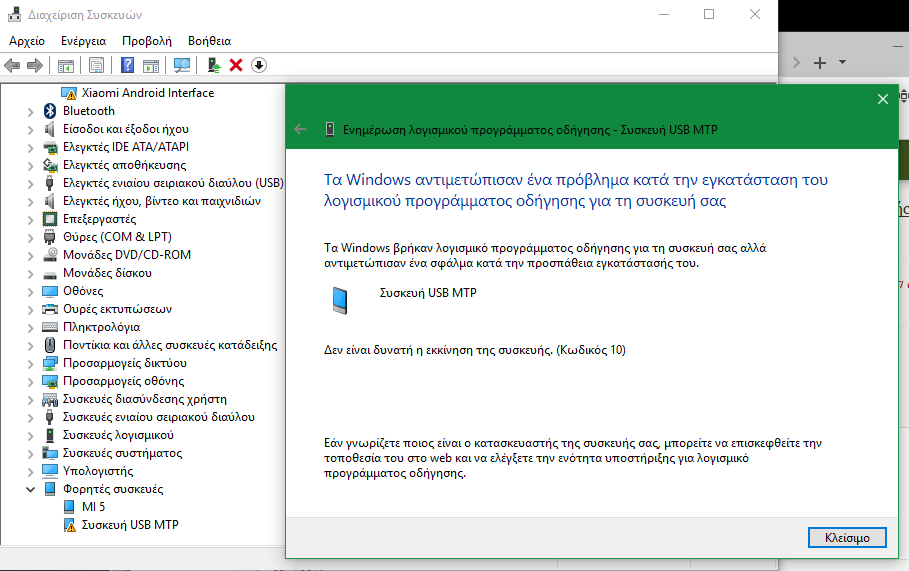Viewport: 909px width, 571px height.
Task: Expand the Θύρες (COM & LPT) node
Action: pos(31,237)
